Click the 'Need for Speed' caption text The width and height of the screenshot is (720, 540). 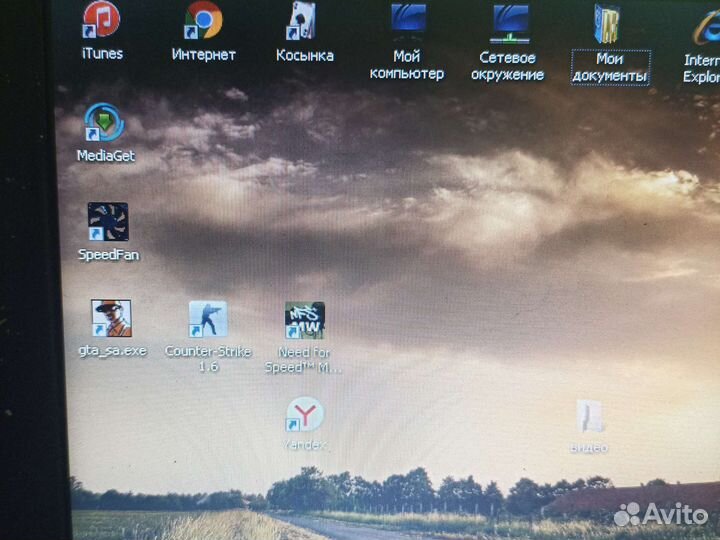[x=304, y=360]
